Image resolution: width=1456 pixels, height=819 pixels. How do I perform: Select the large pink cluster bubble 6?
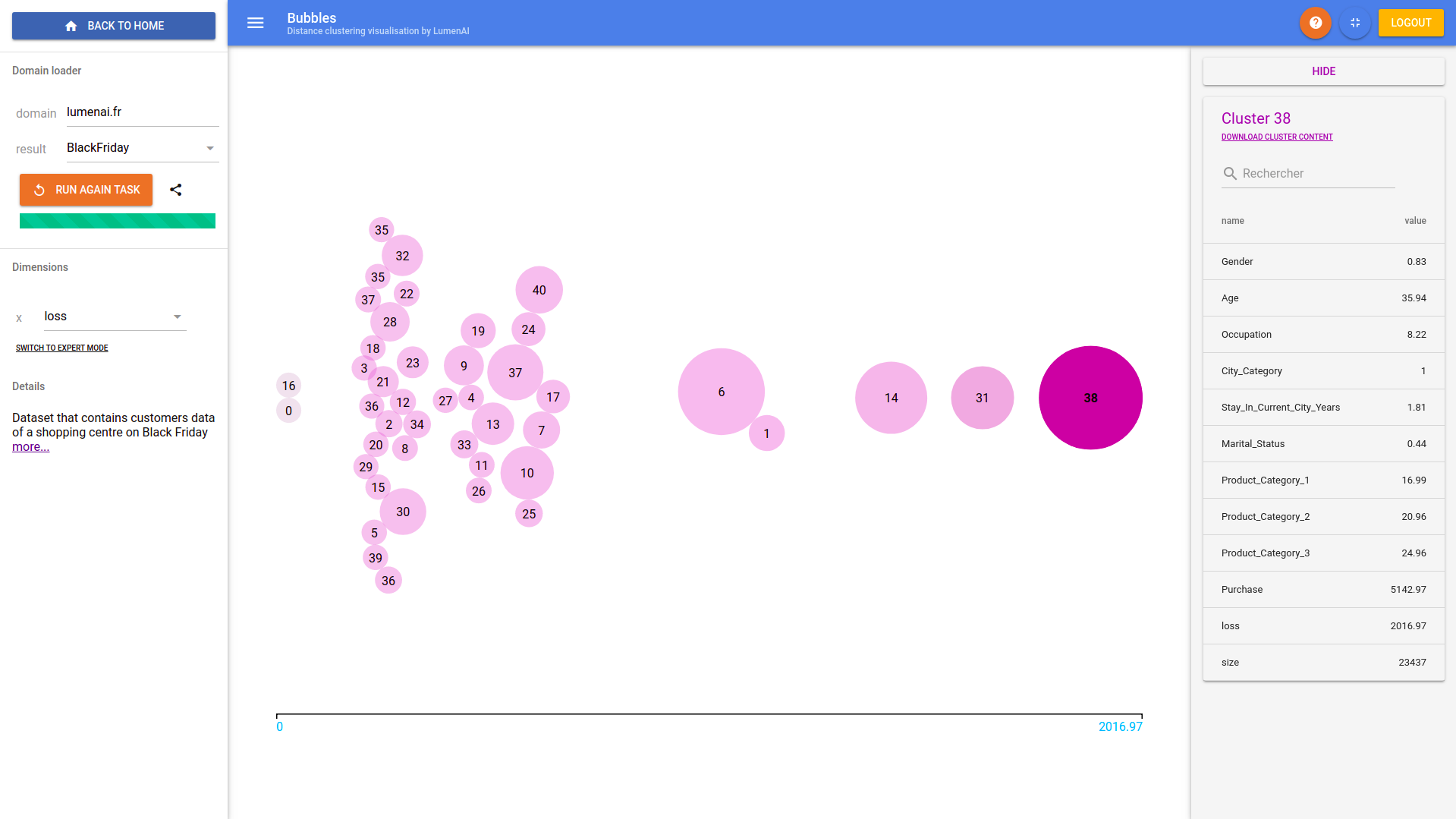pyautogui.click(x=721, y=392)
